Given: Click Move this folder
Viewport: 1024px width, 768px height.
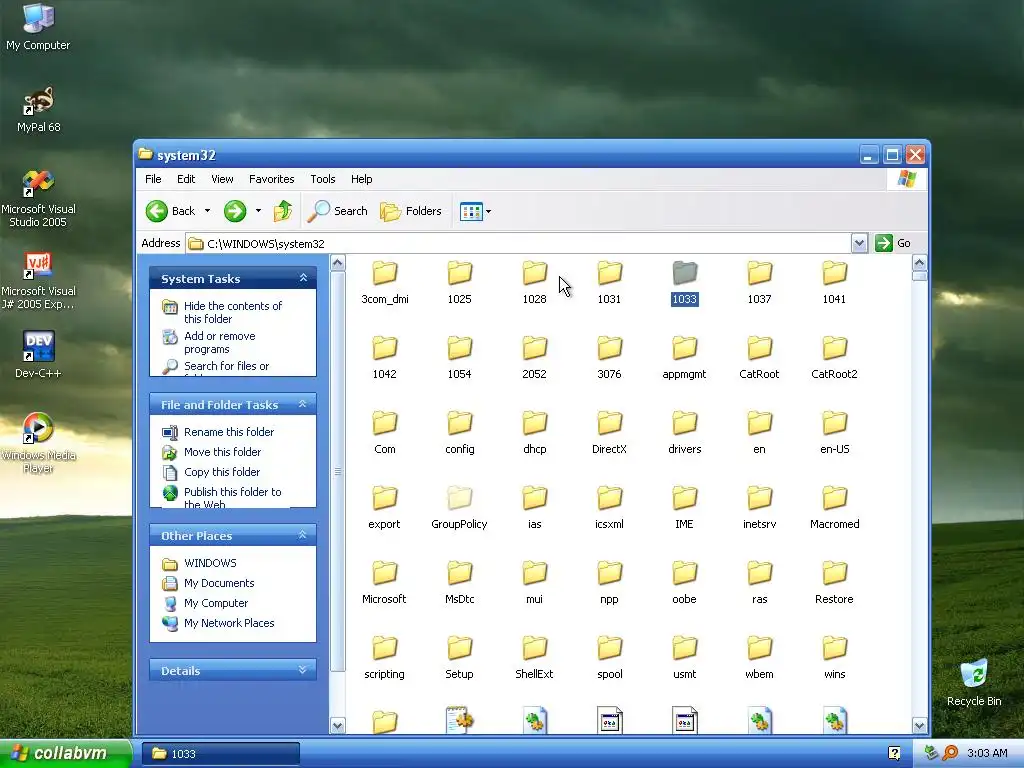Looking at the screenshot, I should pos(212,452).
